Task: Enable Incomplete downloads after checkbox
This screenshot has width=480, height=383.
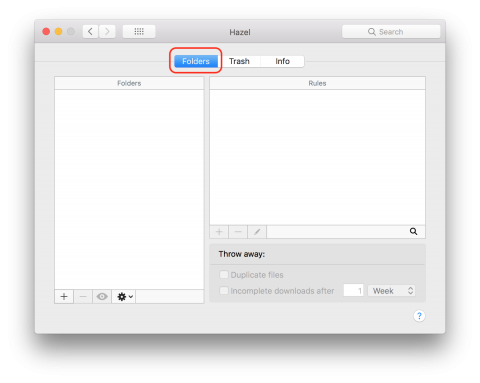Action: pyautogui.click(x=224, y=291)
